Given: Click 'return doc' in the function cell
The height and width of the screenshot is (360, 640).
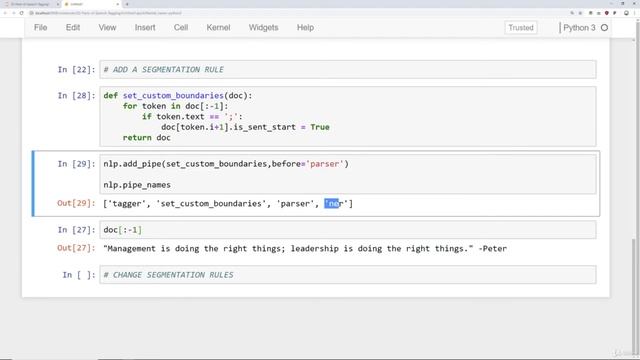Looking at the screenshot, I should [147, 138].
